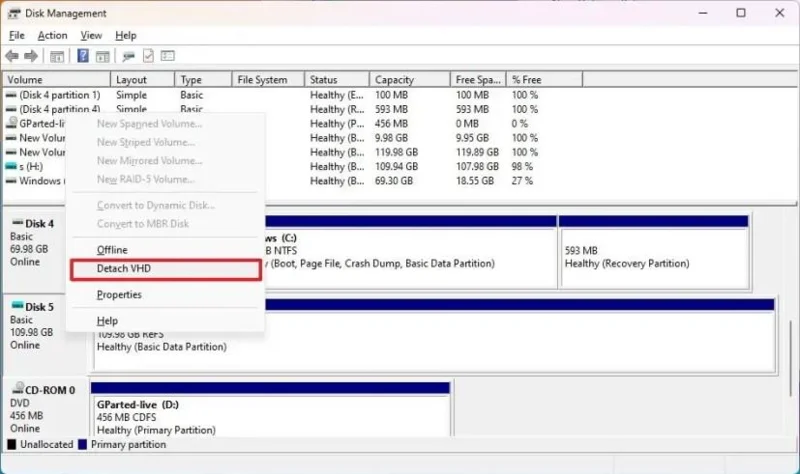Image resolution: width=800 pixels, height=474 pixels.
Task: Click the drive icon beside Disk 4 partition 1
Action: coord(11,95)
